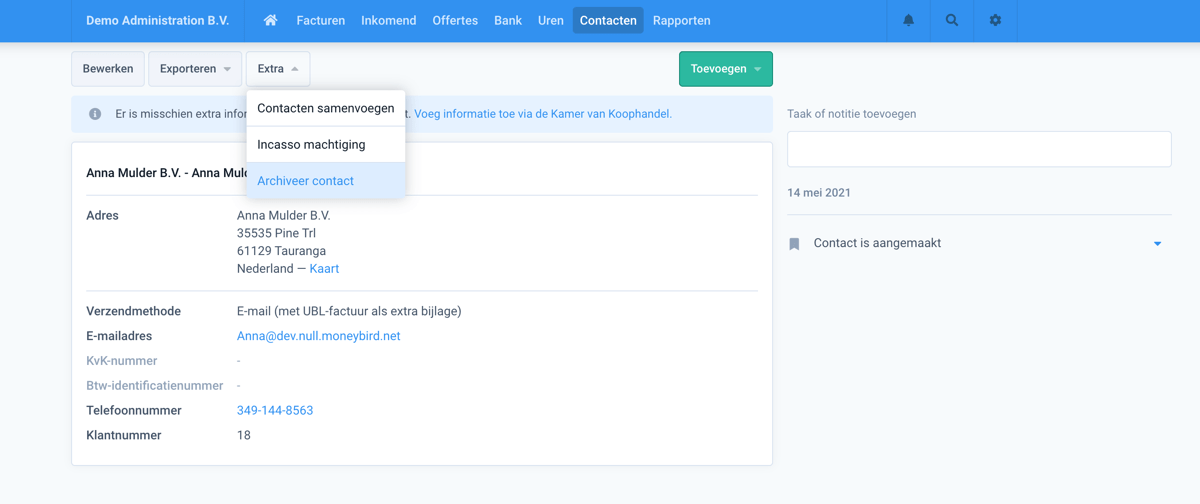Click the bookmark icon beside Contact is aangemaakt
The height and width of the screenshot is (504, 1200).
click(x=795, y=243)
